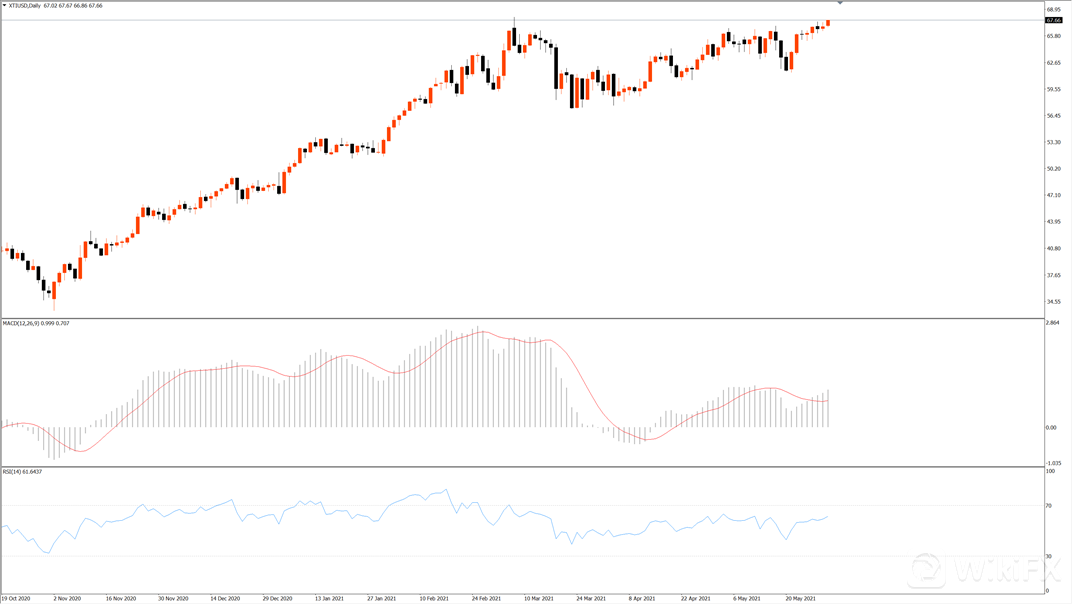The width and height of the screenshot is (1072, 604).
Task: Click the current price tag 67.66
Action: click(1053, 20)
